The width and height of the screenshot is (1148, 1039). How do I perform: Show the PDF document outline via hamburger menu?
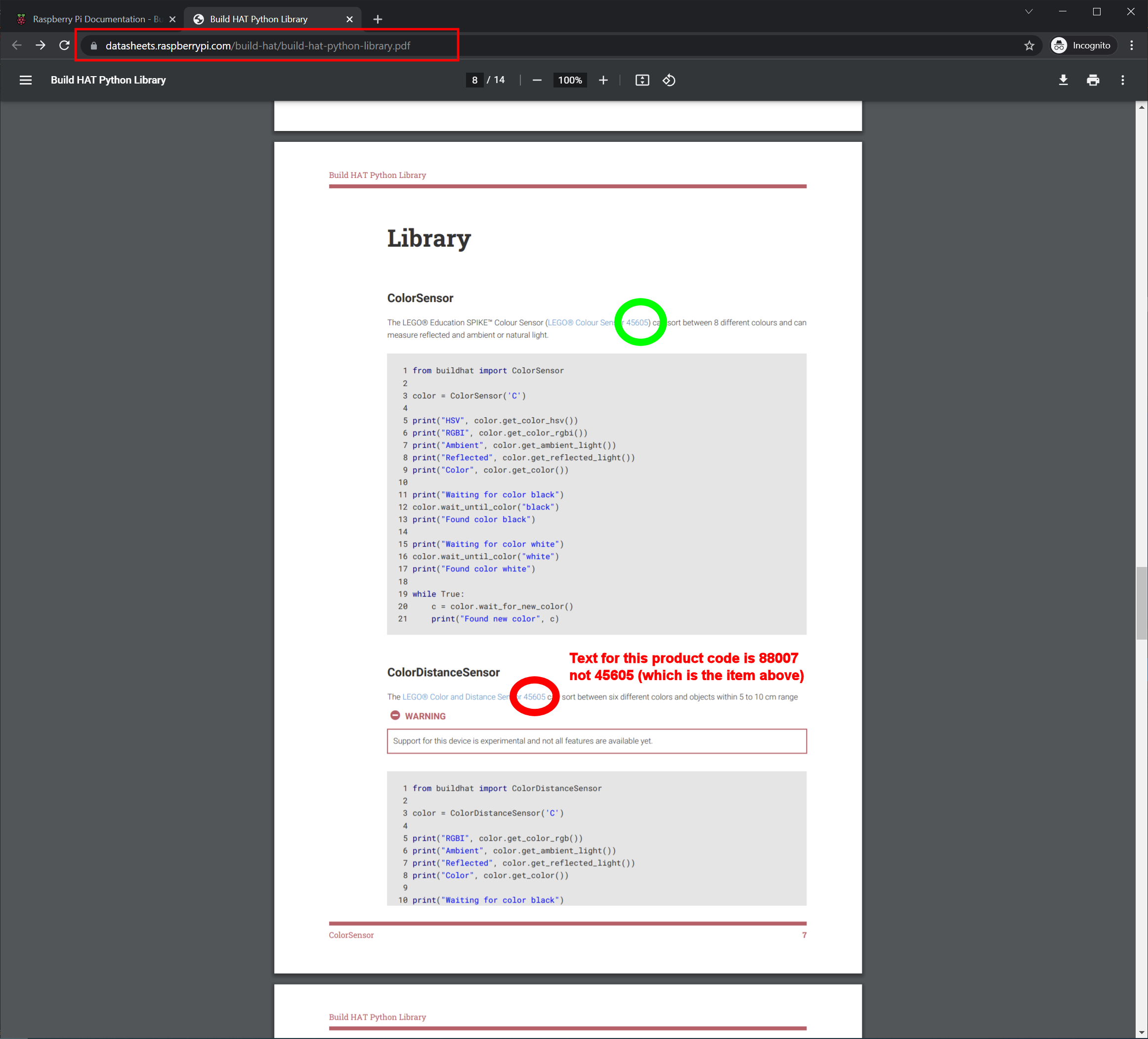[26, 80]
